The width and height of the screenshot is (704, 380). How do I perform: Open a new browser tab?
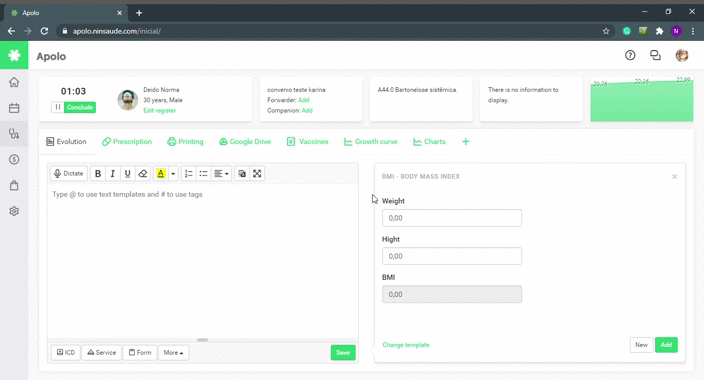click(139, 13)
